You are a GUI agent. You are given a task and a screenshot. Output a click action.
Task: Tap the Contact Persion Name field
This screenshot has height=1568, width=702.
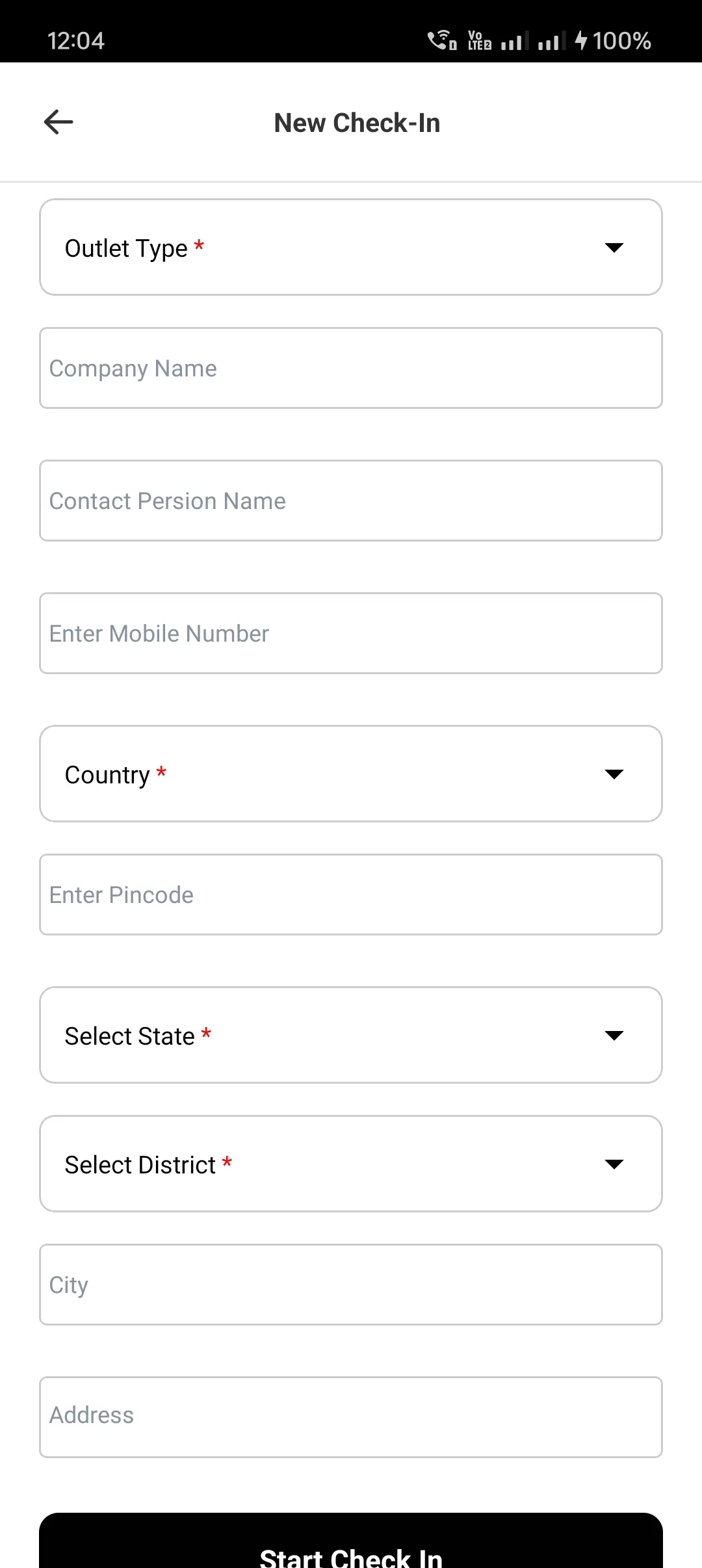(x=351, y=501)
